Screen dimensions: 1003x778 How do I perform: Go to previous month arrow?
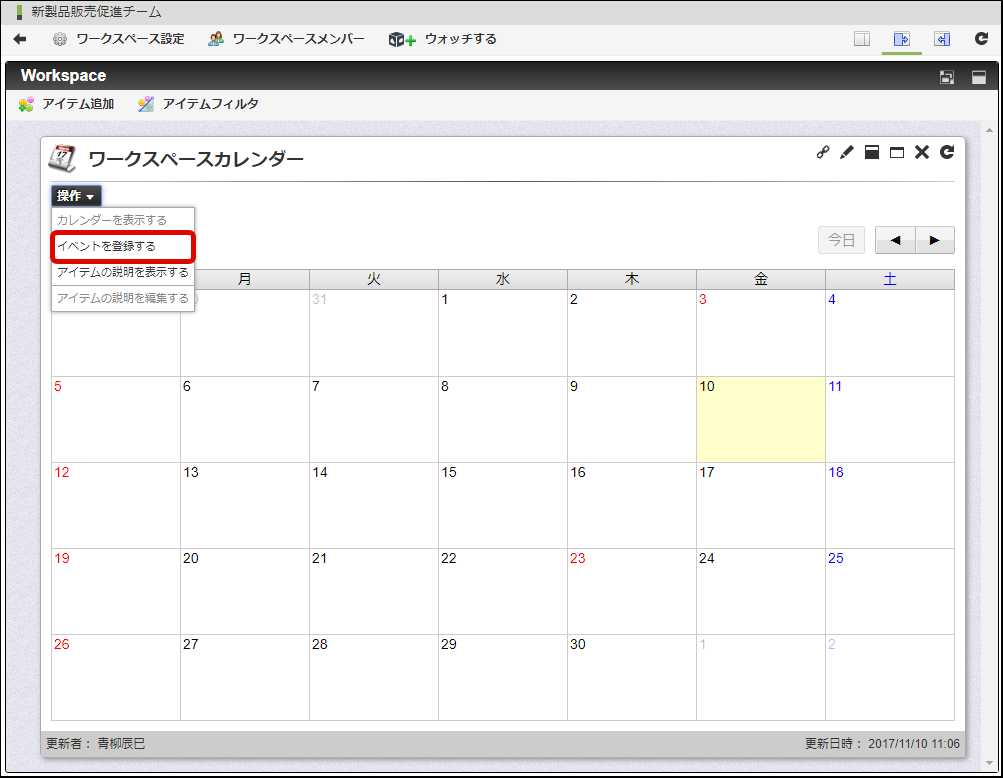pos(895,240)
